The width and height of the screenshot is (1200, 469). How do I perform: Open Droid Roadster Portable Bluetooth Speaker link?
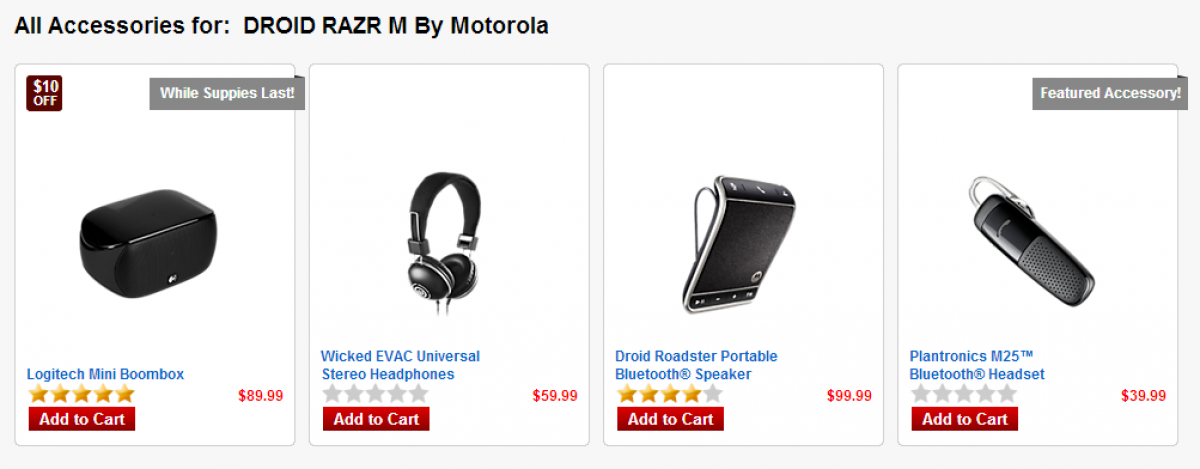click(x=696, y=365)
